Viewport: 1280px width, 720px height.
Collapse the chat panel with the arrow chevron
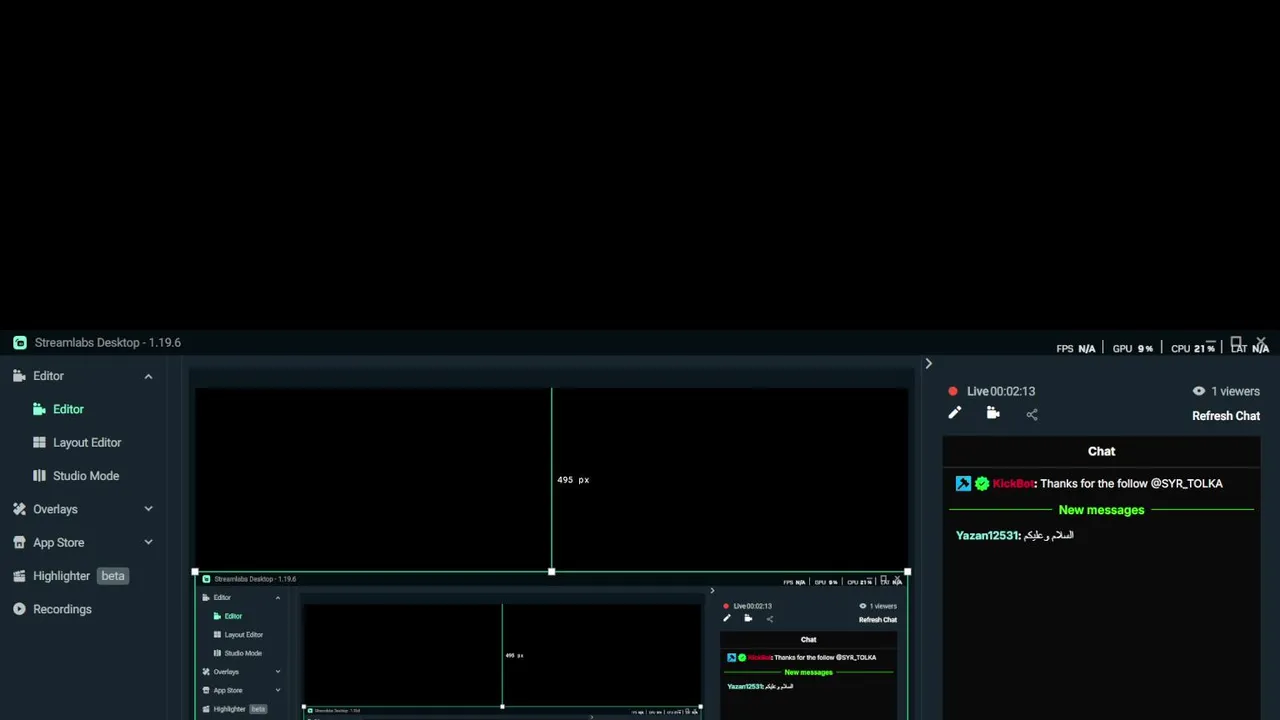pyautogui.click(x=928, y=364)
